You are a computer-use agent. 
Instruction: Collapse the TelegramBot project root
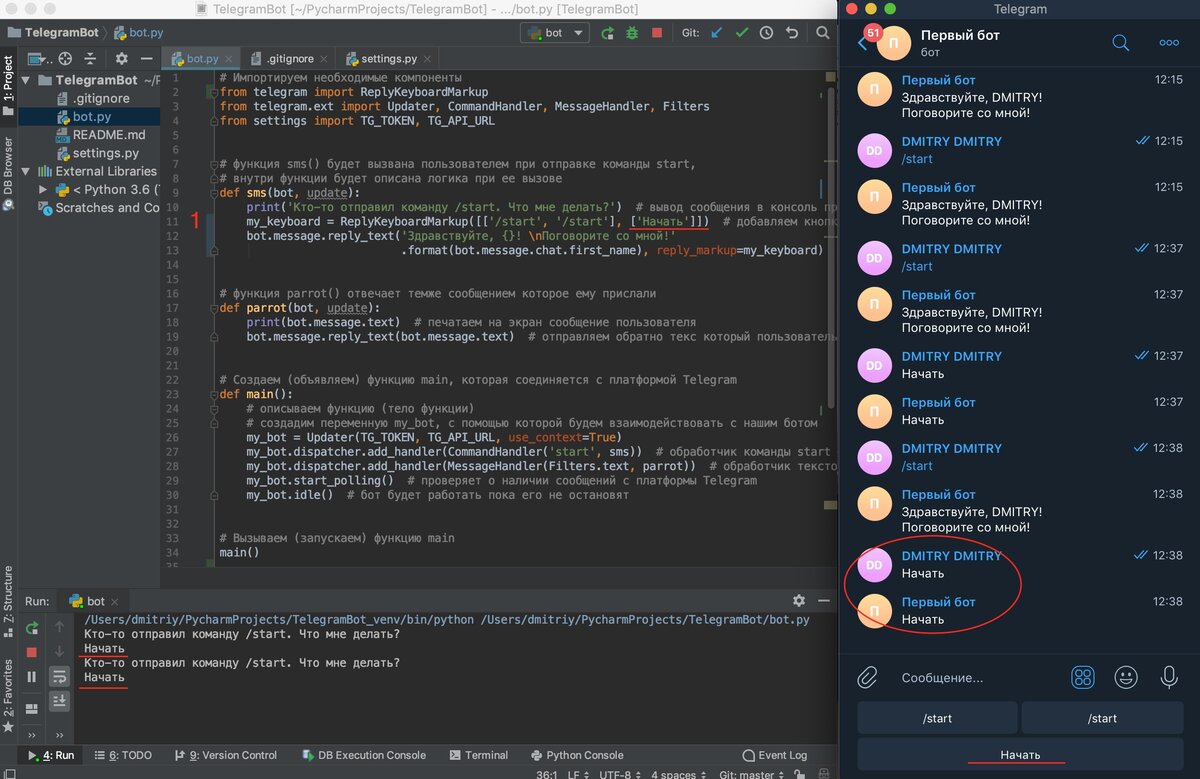point(26,80)
